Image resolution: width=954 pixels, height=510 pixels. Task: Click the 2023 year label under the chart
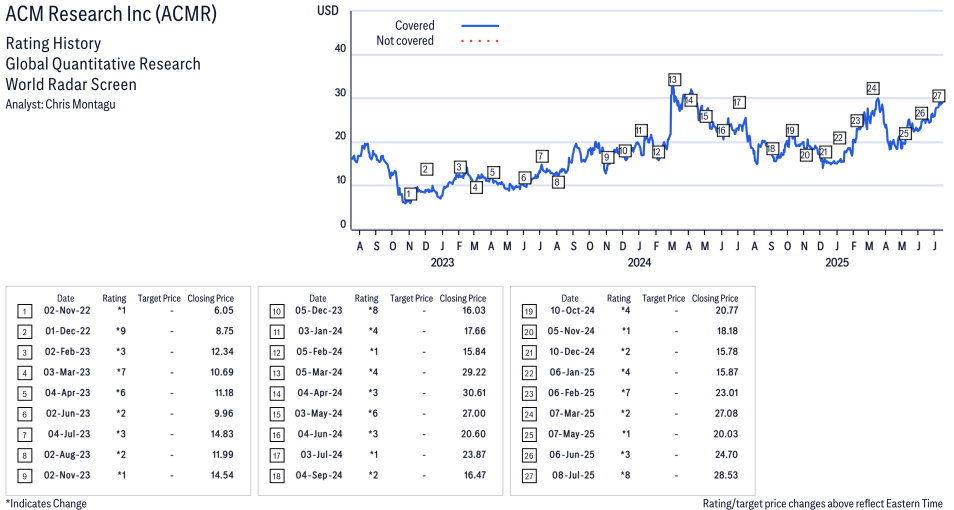[442, 262]
